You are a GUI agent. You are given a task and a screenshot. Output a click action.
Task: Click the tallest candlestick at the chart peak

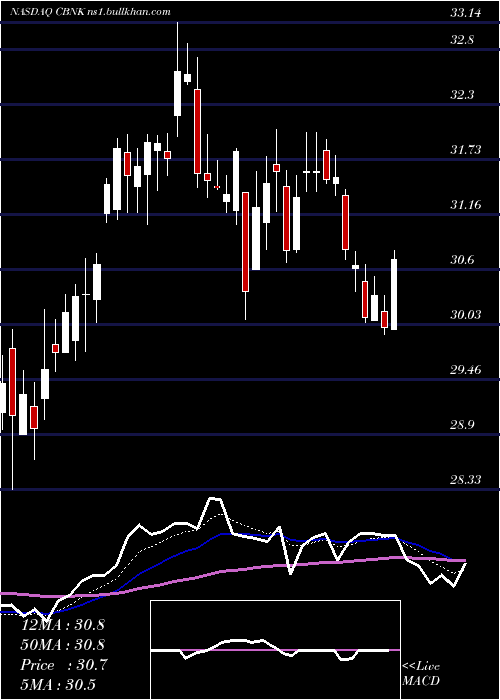pyautogui.click(x=178, y=79)
